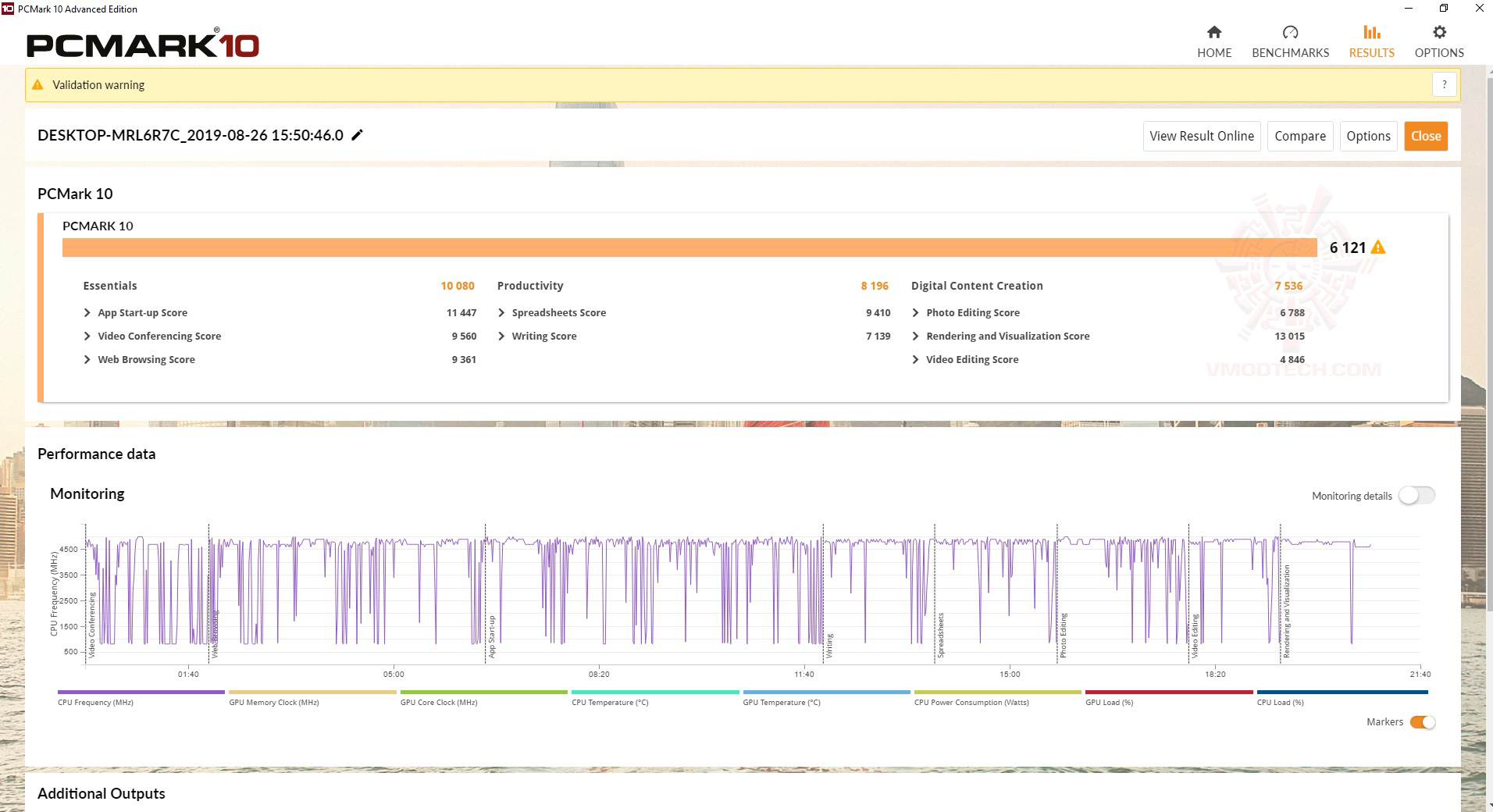Click the validation warning triangle icon
The width and height of the screenshot is (1493, 812).
tap(37, 84)
